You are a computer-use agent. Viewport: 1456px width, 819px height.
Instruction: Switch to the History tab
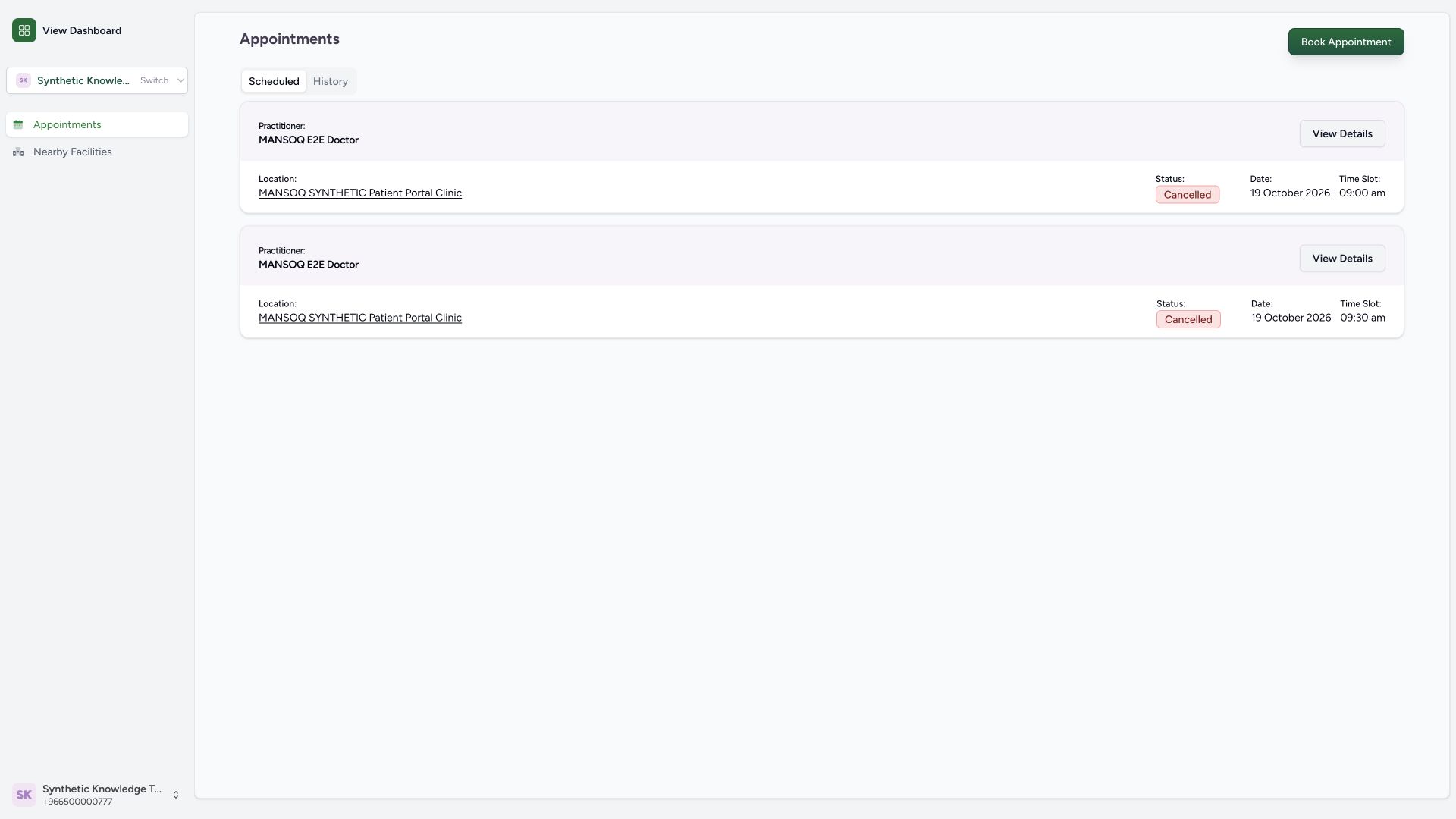[331, 81]
